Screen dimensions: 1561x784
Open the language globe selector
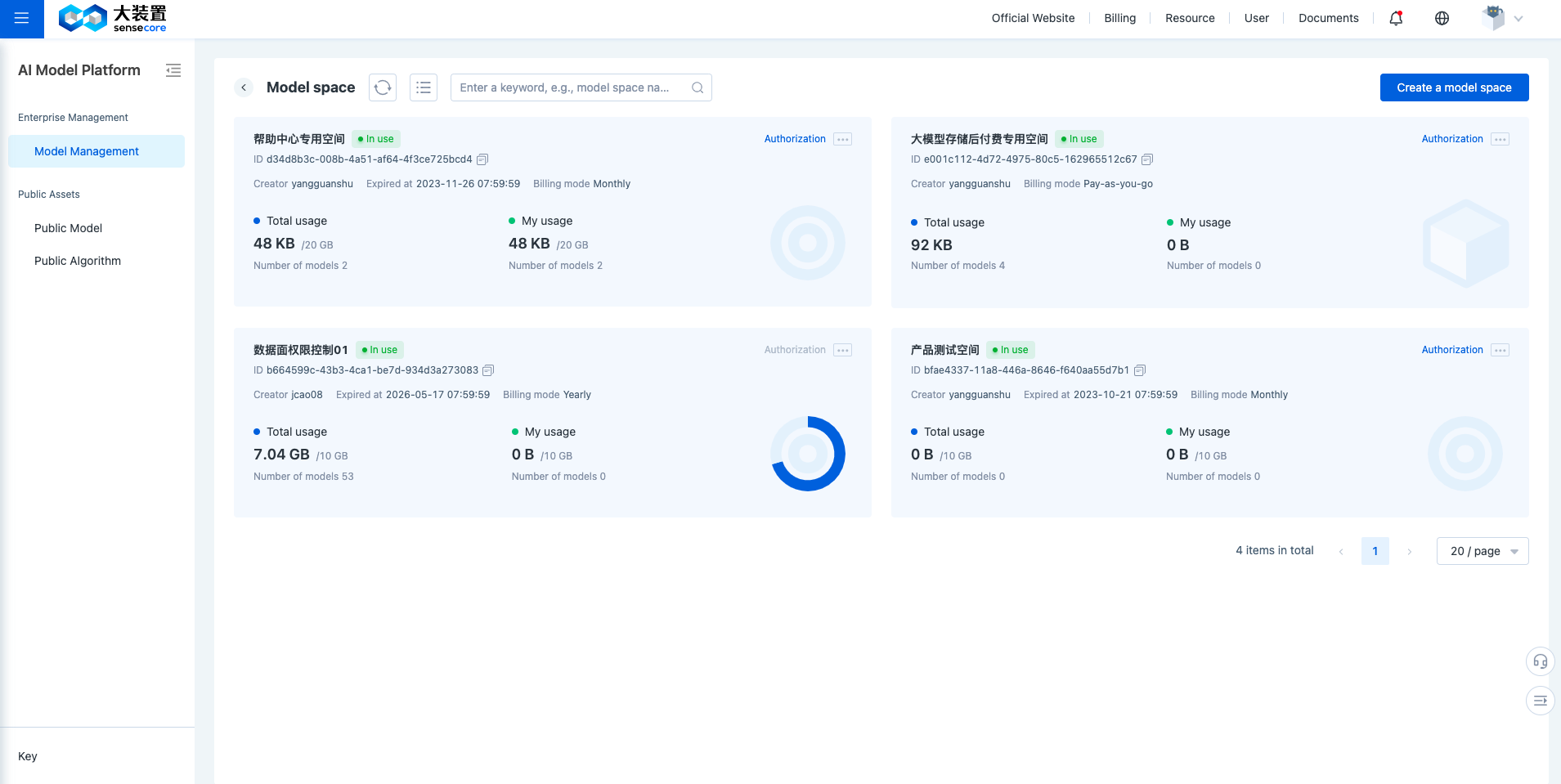pyautogui.click(x=1442, y=18)
